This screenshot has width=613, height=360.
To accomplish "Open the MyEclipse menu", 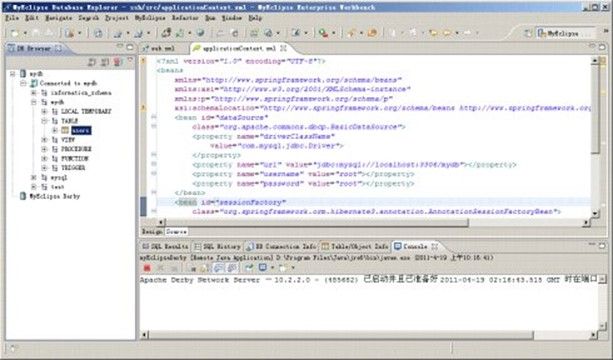I will pyautogui.click(x=150, y=18).
